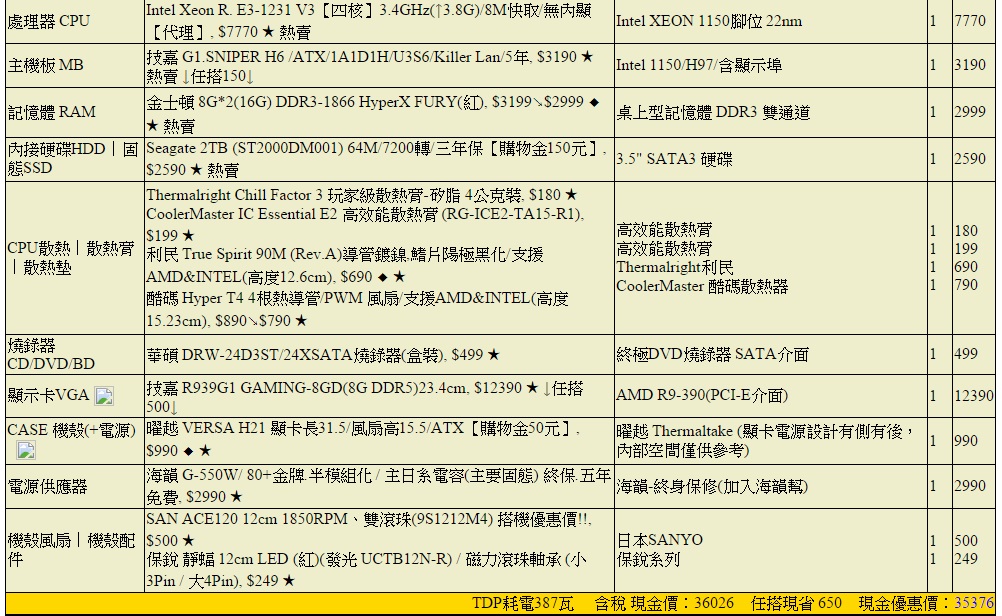The height and width of the screenshot is (616, 1002).
Task: Click the thermal paste price 199
Action: coord(966,249)
